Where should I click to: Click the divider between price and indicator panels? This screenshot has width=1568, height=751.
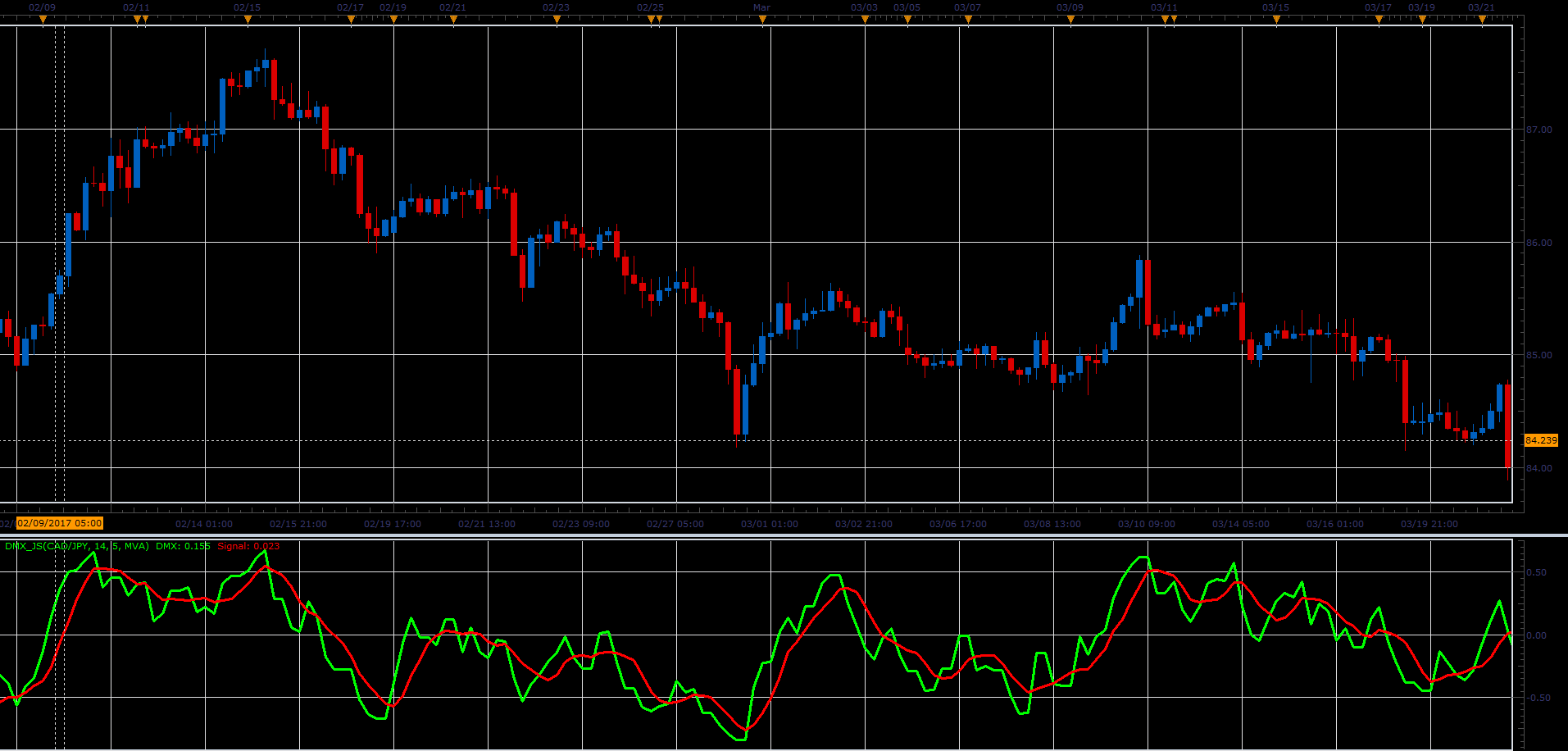[x=784, y=535]
